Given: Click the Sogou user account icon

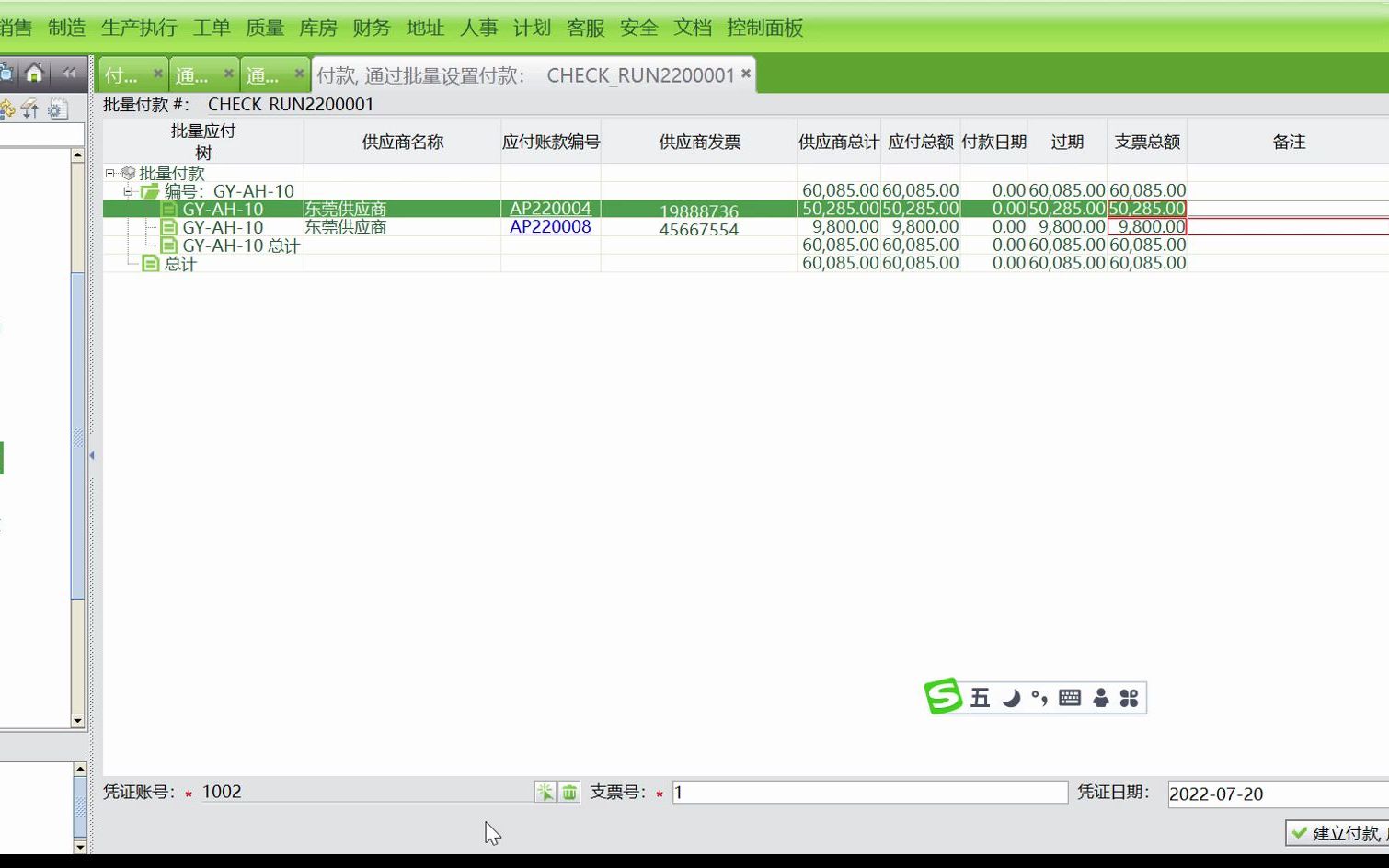Looking at the screenshot, I should (x=1101, y=698).
